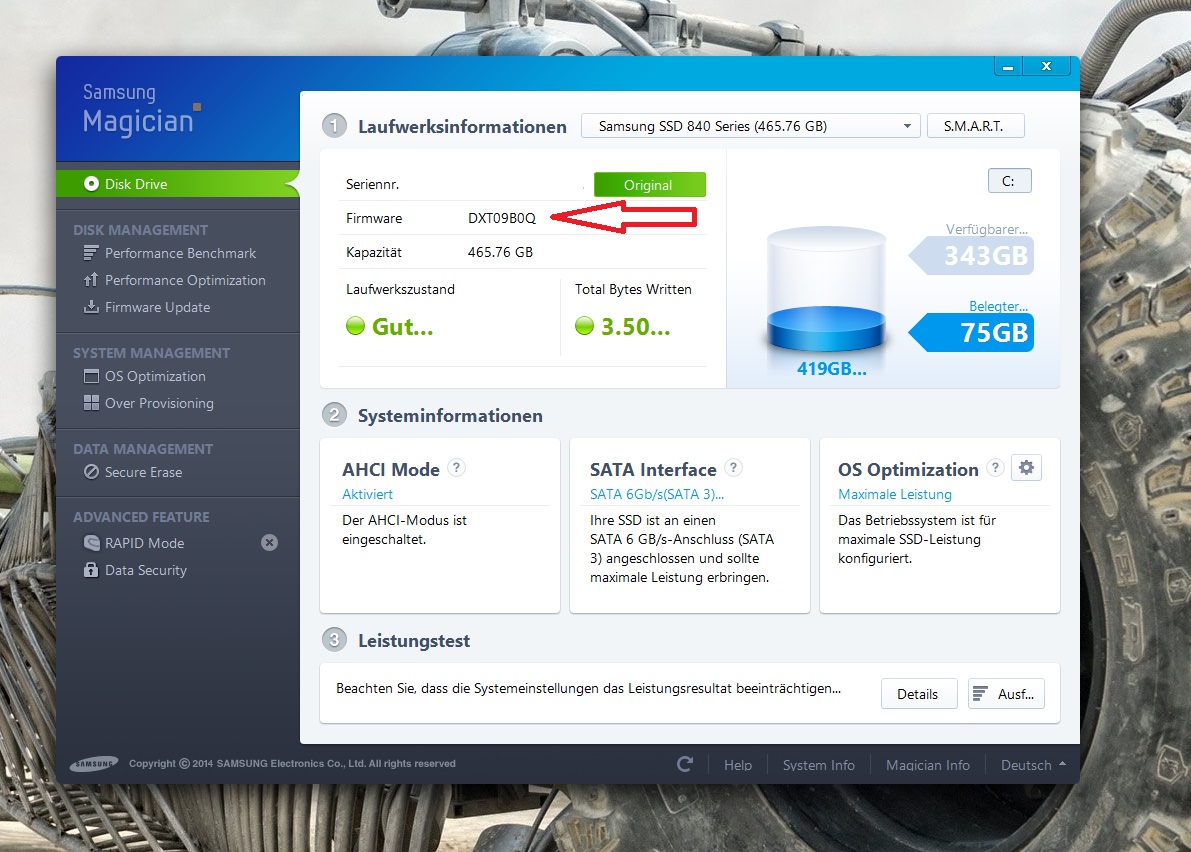The height and width of the screenshot is (852, 1191).
Task: Open the Over Provisioning page
Action: coord(159,403)
